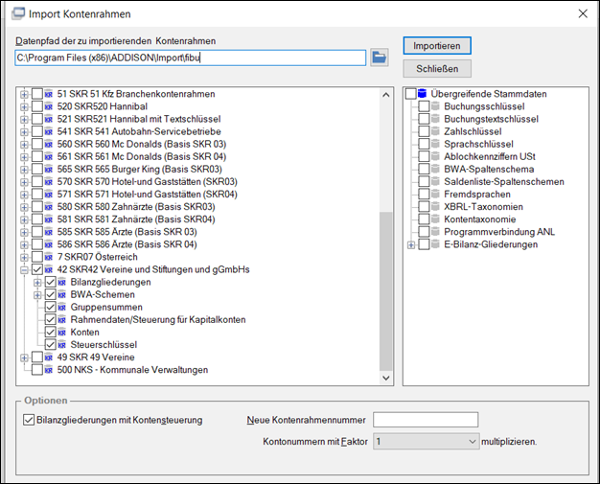Check the 560 SKR 560 Mc Donalds checkbox
Viewport: 600px width, 484px height.
pos(37,144)
